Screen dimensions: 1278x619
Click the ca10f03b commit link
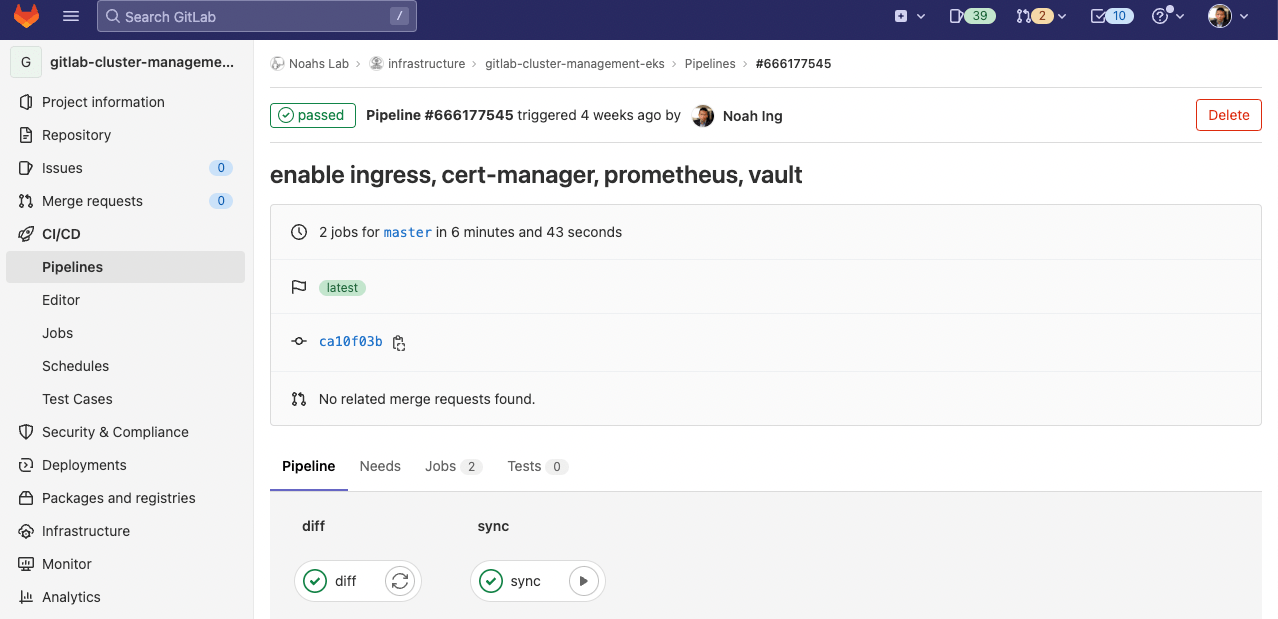[350, 342]
